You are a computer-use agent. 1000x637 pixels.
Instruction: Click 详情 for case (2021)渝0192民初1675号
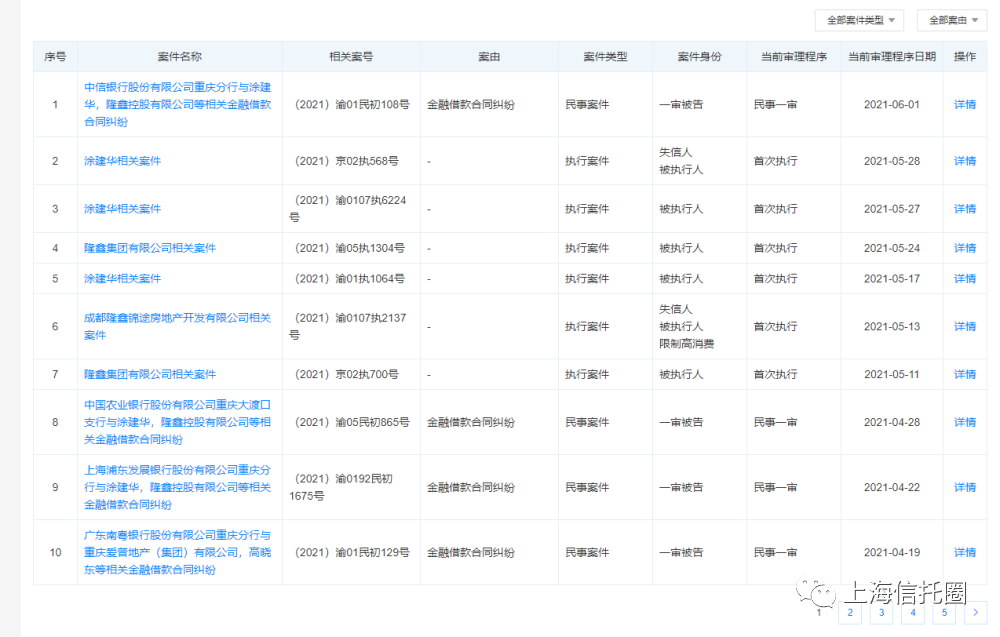click(x=964, y=487)
